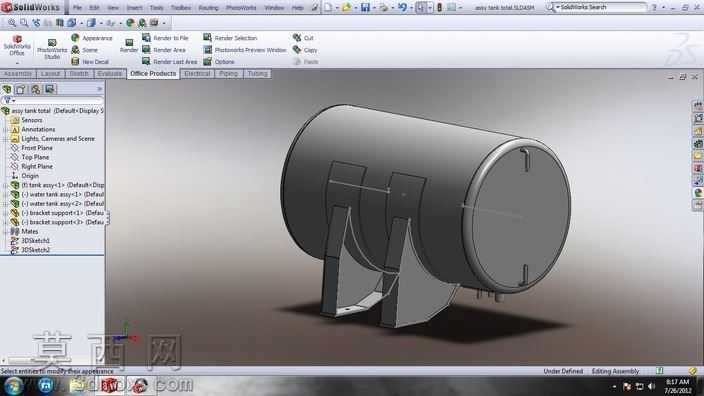Open Hide/Show Items dropdown arrow
Image resolution: width=704 pixels, height=396 pixels.
tap(120, 23)
